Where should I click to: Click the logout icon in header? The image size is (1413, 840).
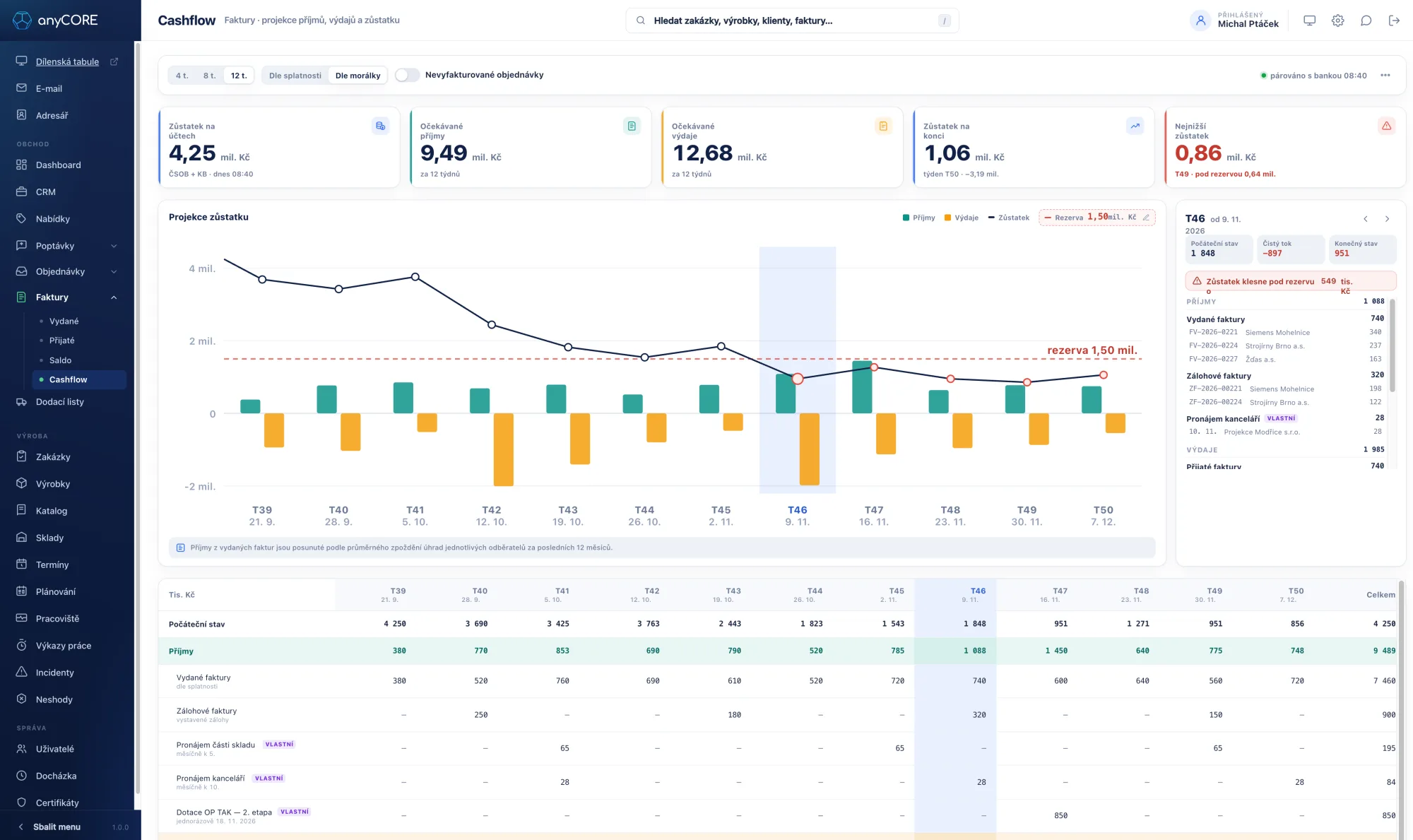tap(1394, 20)
